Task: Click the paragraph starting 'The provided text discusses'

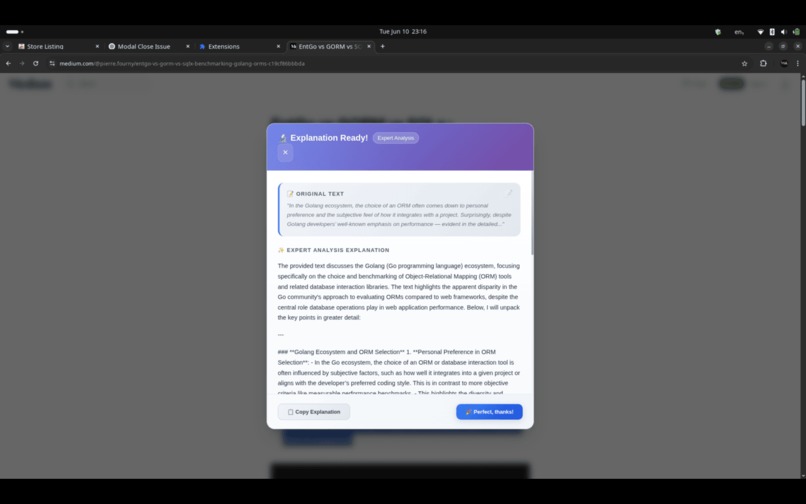Action: click(399, 292)
